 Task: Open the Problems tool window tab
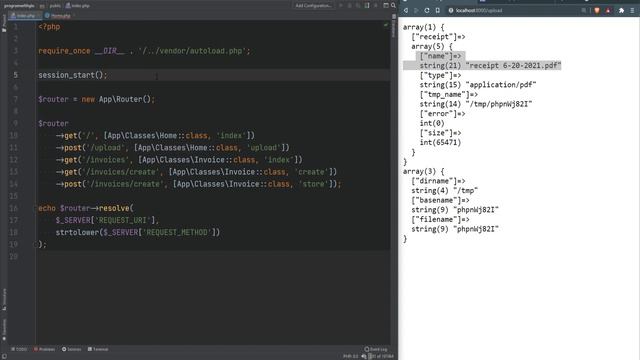tap(44, 349)
